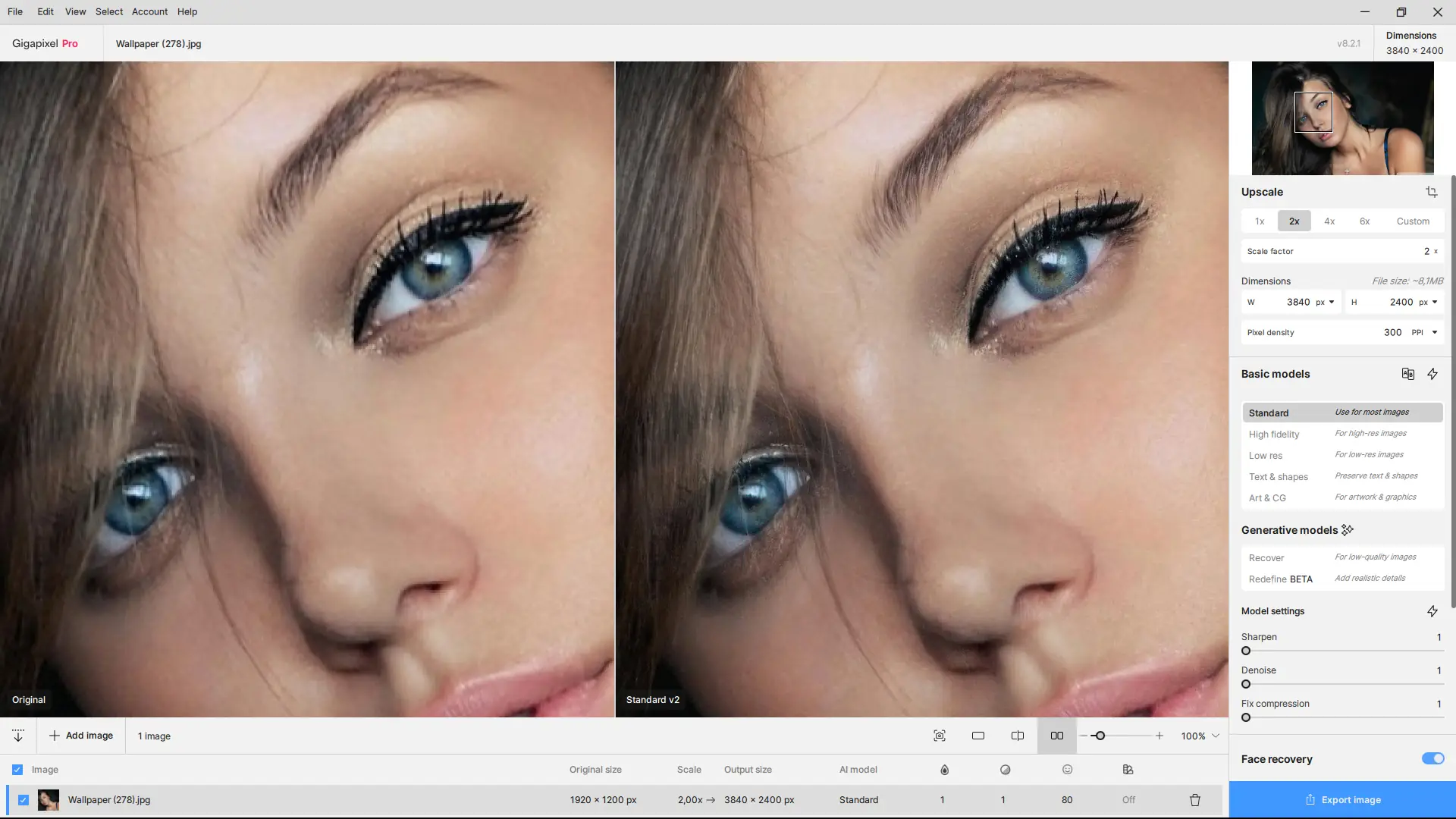Open the zoom percentage dropdown
Viewport: 1456px width, 819px height.
[x=1216, y=736]
